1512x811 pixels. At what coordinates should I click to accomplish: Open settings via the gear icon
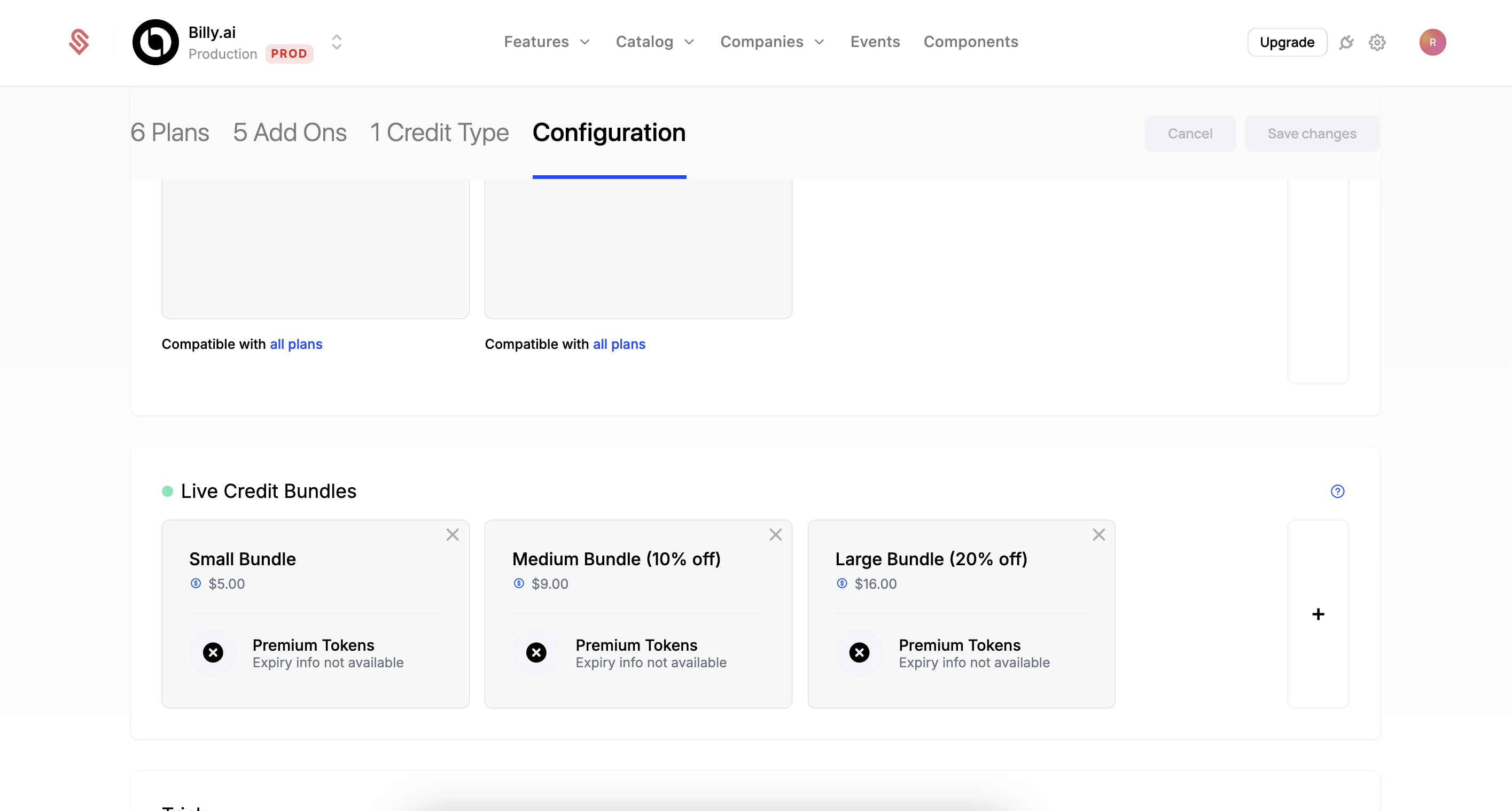(x=1377, y=42)
